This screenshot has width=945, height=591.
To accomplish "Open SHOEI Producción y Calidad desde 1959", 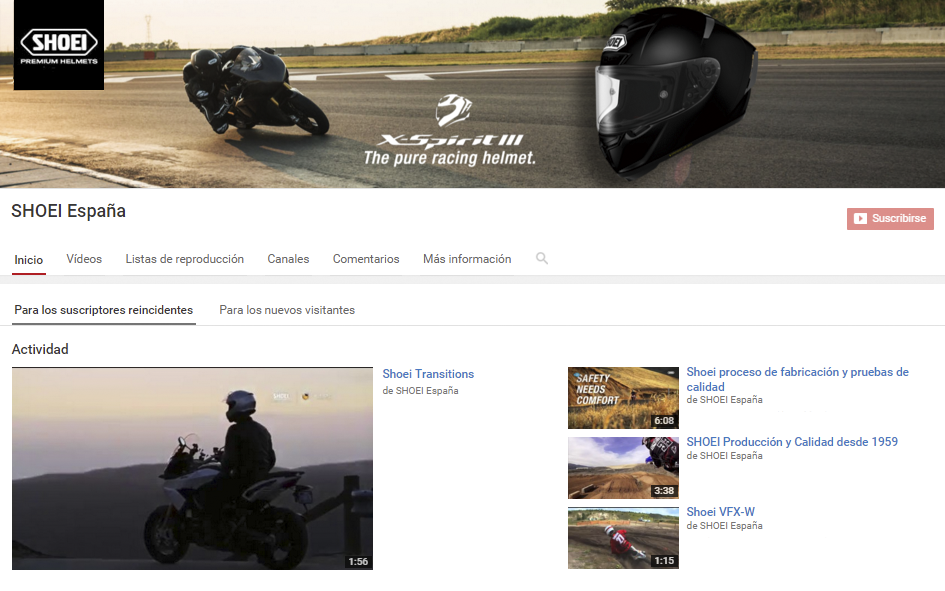I will (792, 442).
